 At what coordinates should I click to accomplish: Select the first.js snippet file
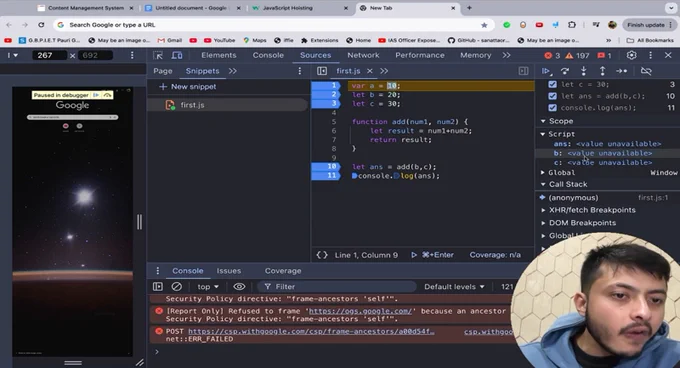pyautogui.click(x=192, y=105)
